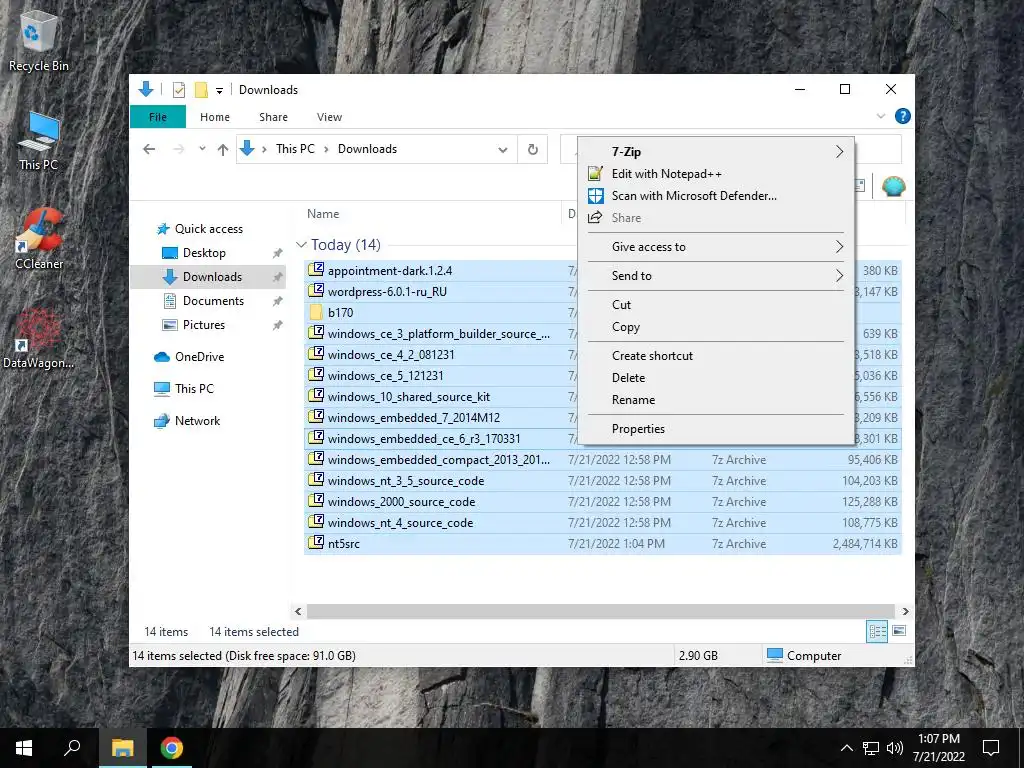Click the Properties quick access toolbar icon
Screen dimensions: 1024x768
[179, 90]
